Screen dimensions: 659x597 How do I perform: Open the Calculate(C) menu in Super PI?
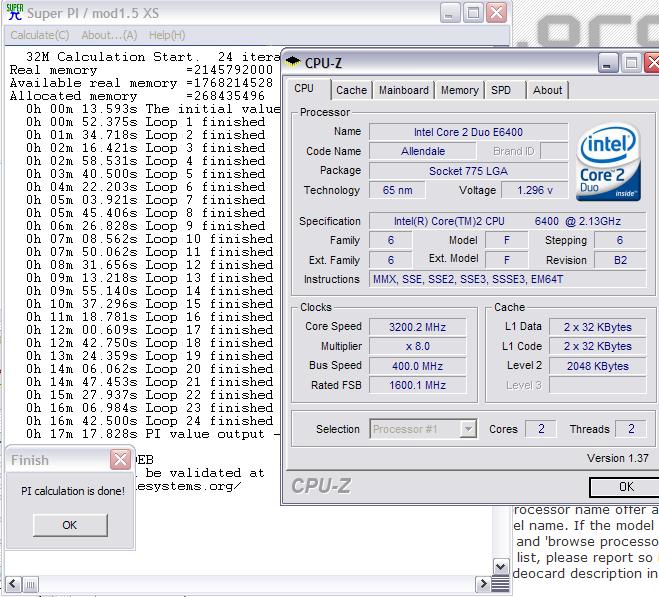(x=40, y=35)
